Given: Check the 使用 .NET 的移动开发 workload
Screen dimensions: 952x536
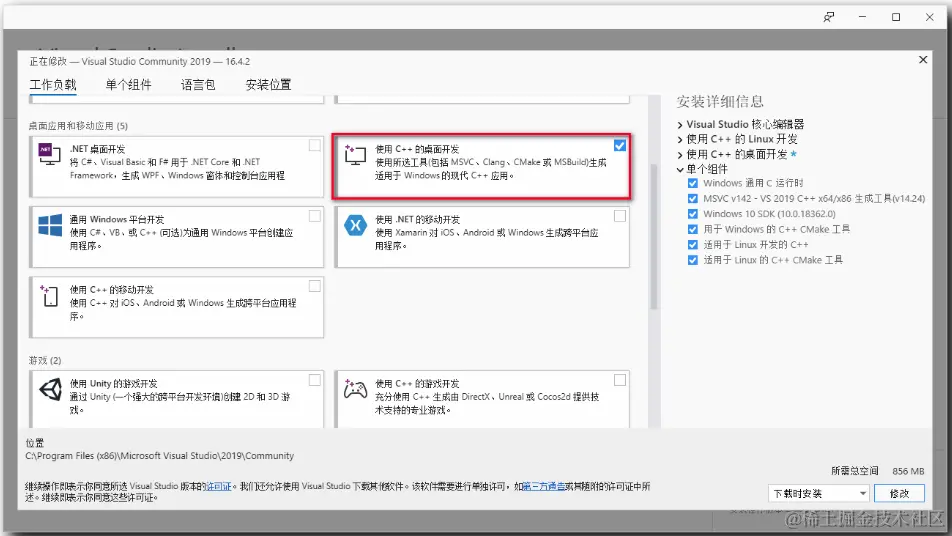Looking at the screenshot, I should pos(619,215).
